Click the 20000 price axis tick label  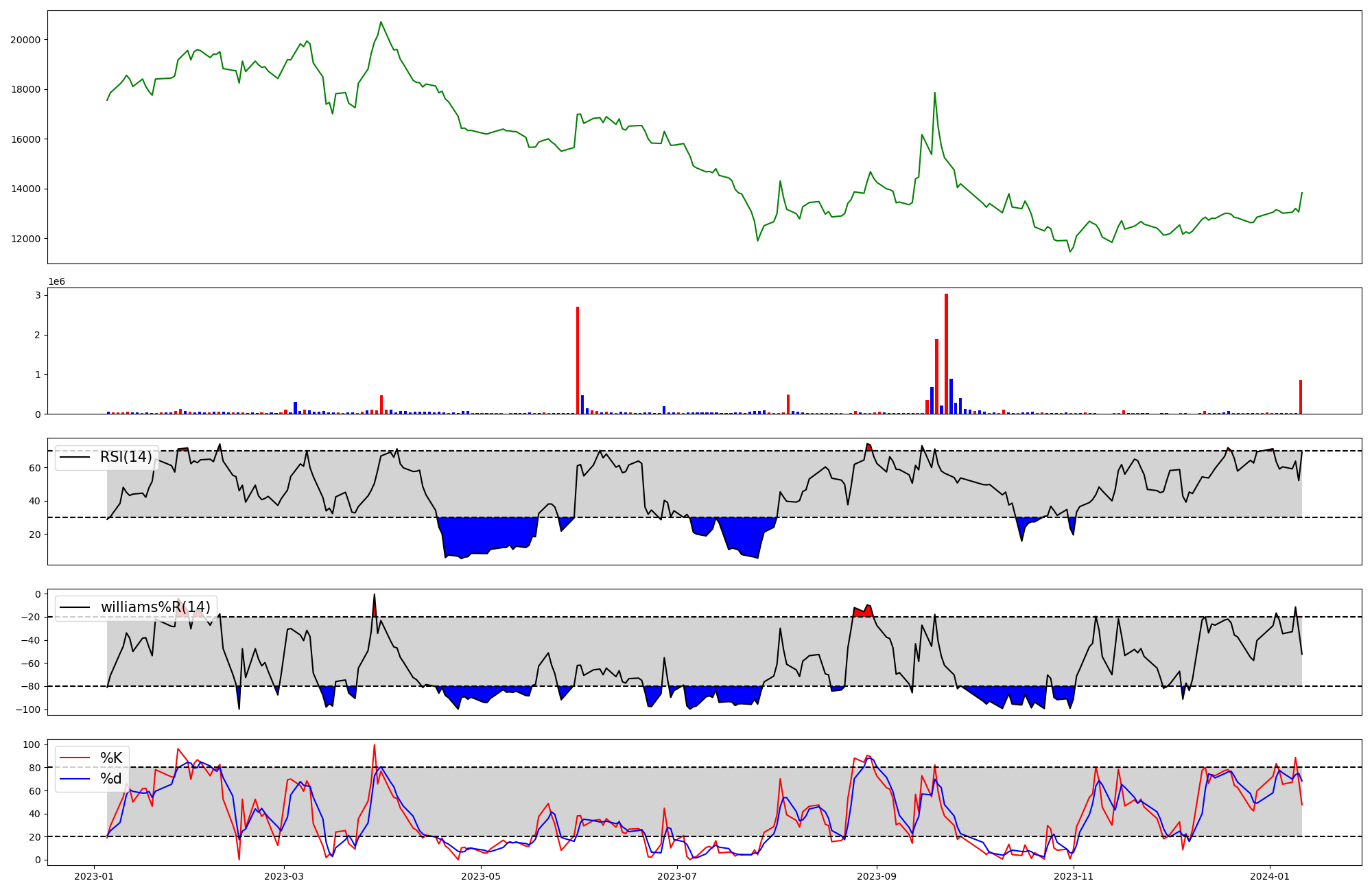coord(25,40)
